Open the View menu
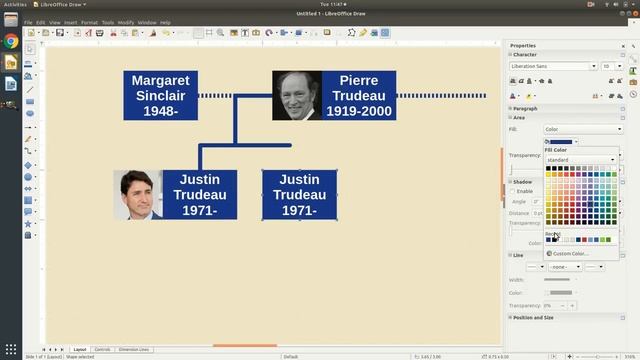The image size is (640, 360). tap(55, 22)
